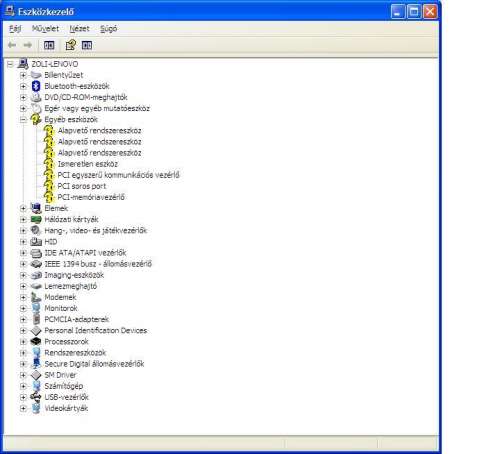Close the Eszközkezelő window
The image size is (500, 454).
(430, 12)
